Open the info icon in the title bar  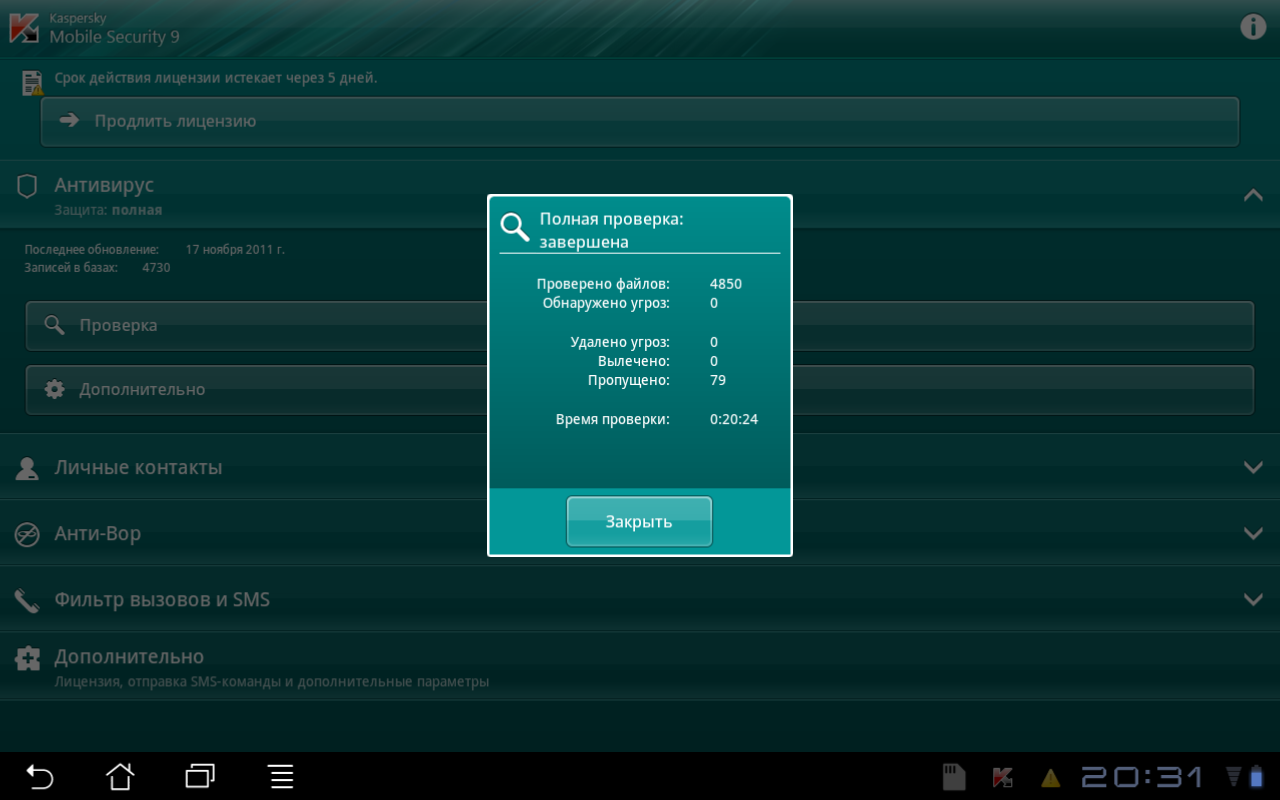pos(1253,27)
